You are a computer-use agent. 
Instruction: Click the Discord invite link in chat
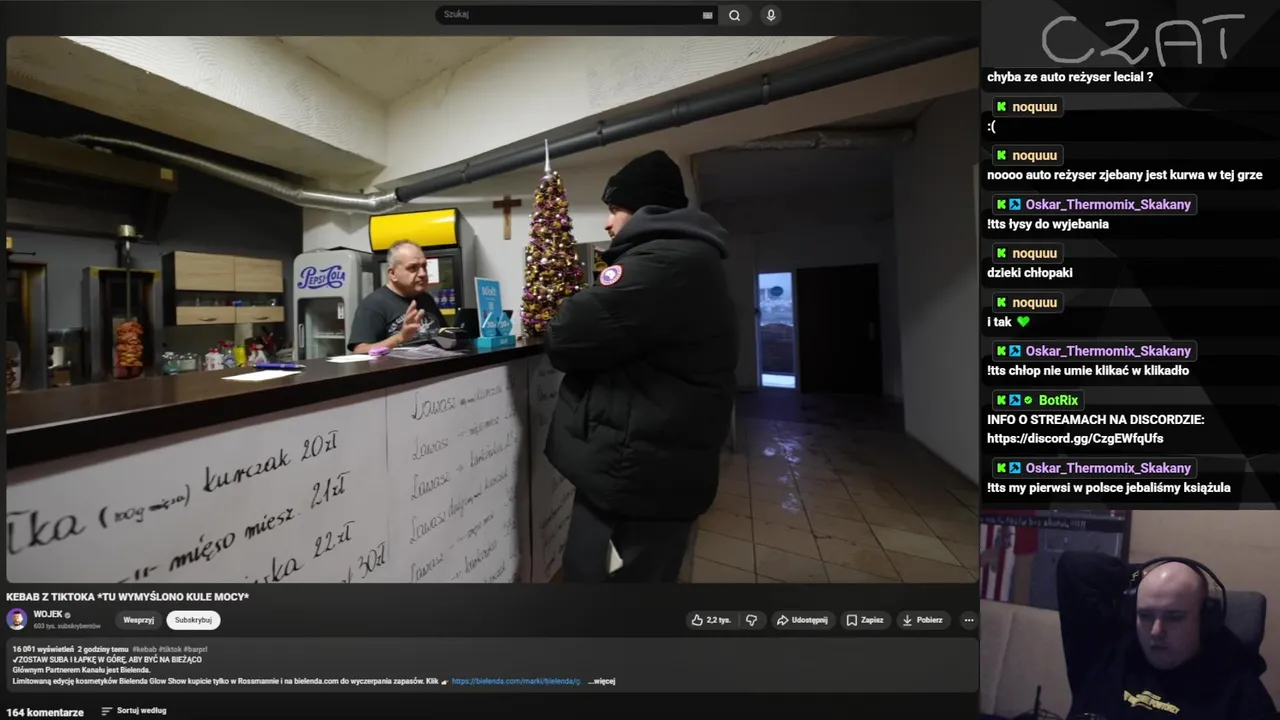tap(1075, 438)
